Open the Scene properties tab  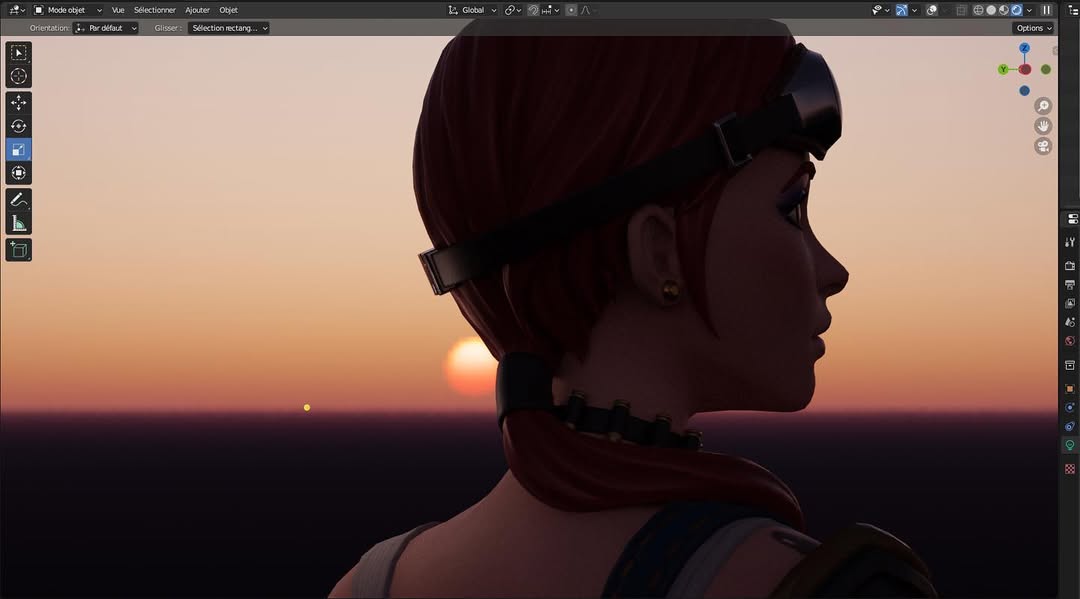pyautogui.click(x=1070, y=322)
